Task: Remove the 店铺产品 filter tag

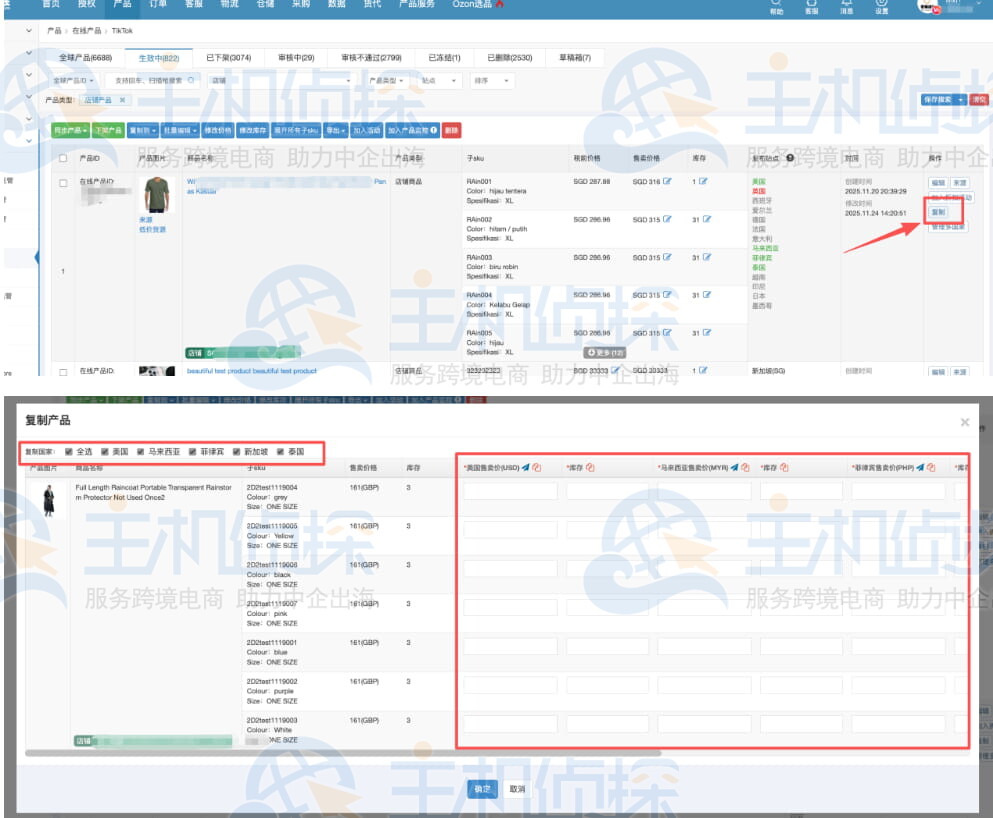Action: click(122, 100)
